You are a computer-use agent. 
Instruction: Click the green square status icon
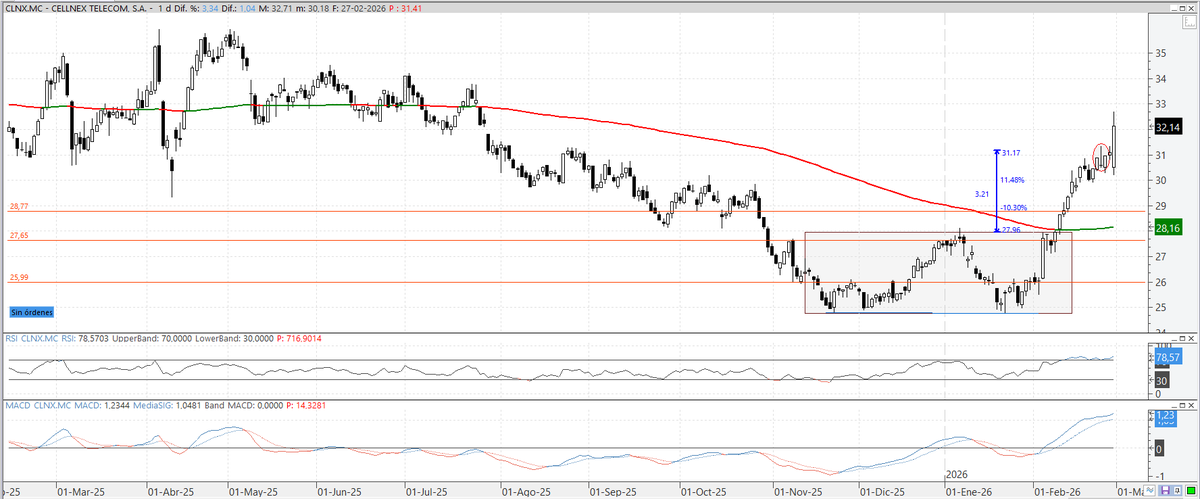tap(1191, 490)
